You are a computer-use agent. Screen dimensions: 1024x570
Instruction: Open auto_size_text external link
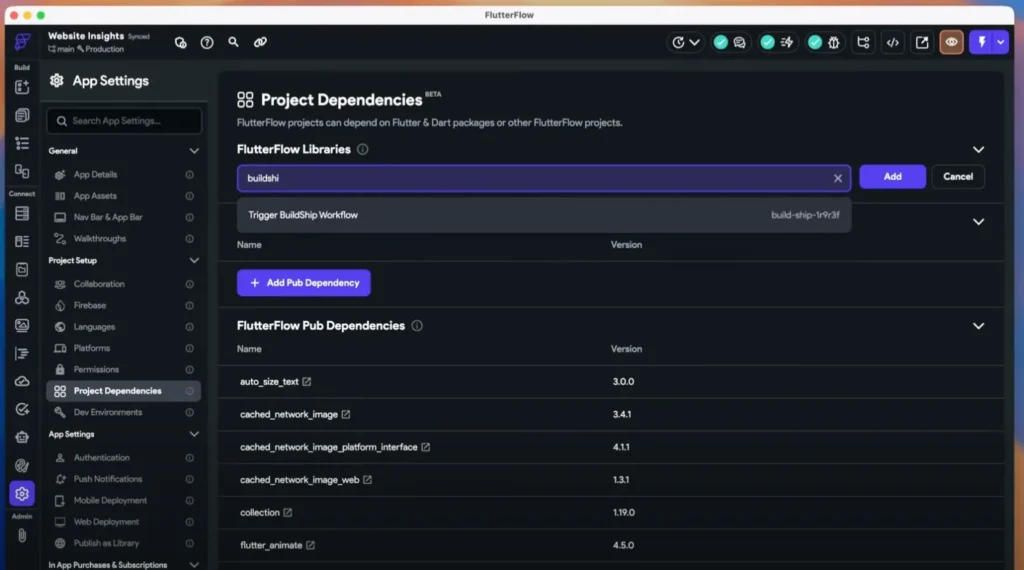307,382
